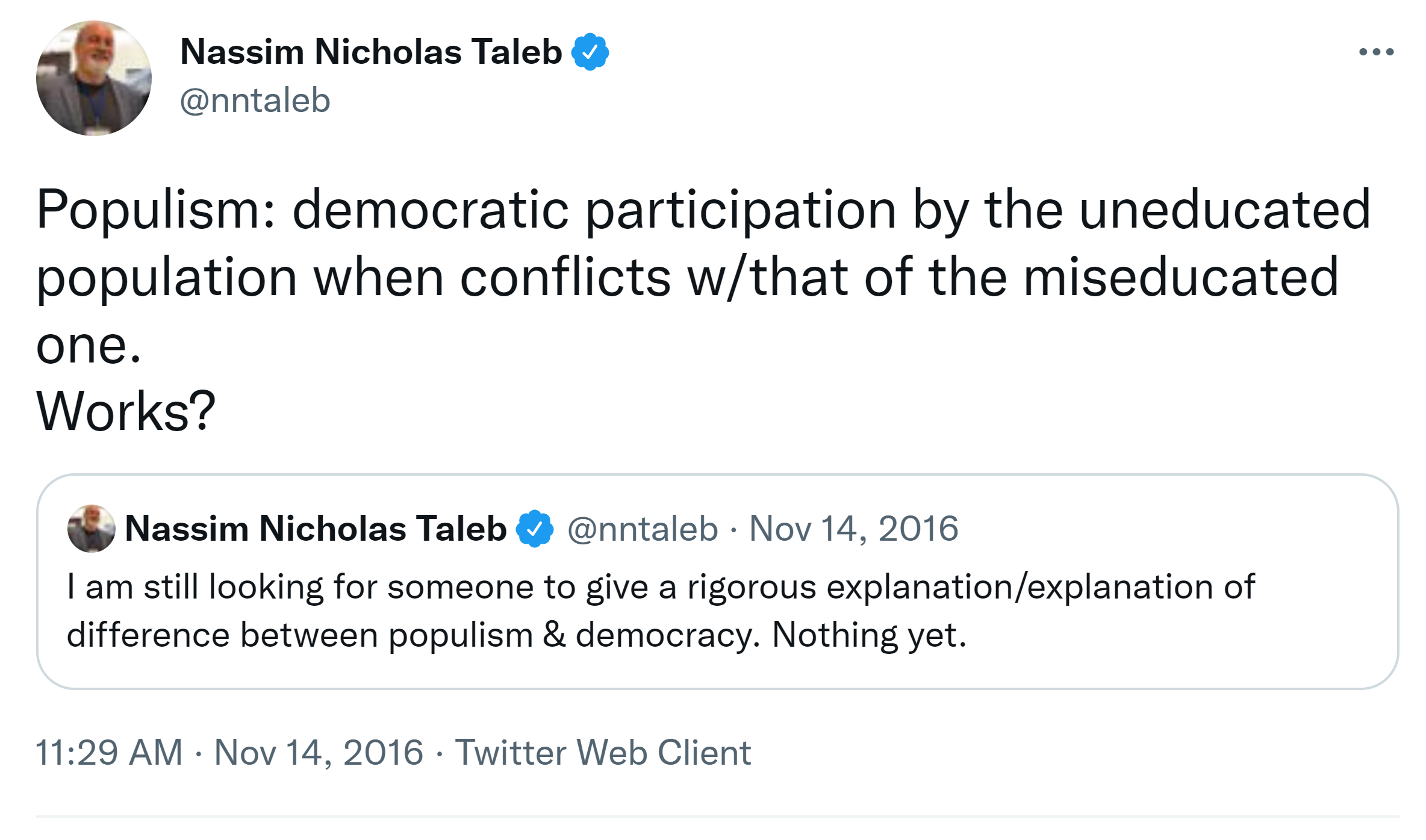Click the main author name Nassim Nicholas Taleb
Image resolution: width=1426 pixels, height=840 pixels.
click(371, 52)
